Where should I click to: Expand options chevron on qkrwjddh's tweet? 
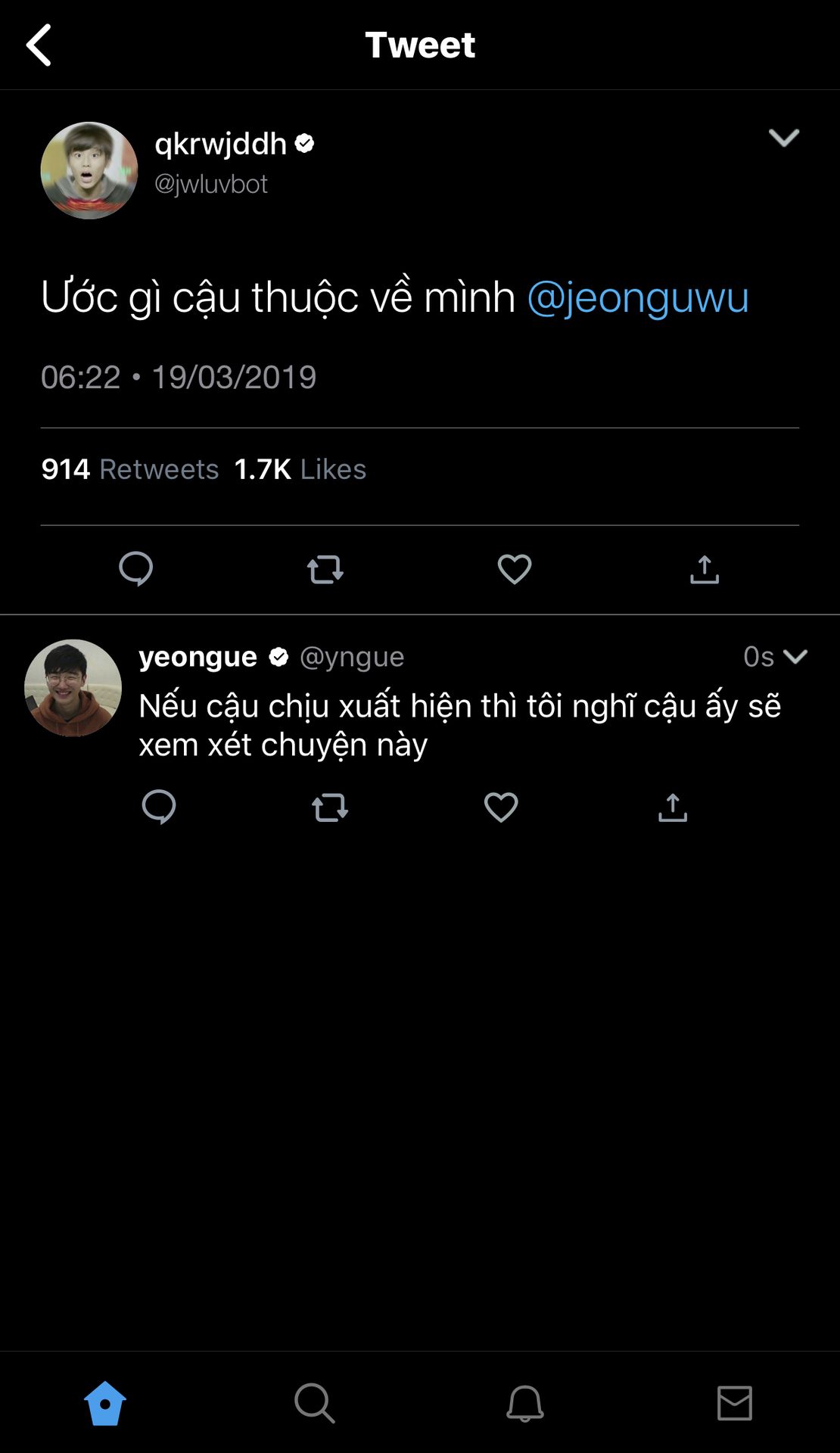(x=783, y=138)
